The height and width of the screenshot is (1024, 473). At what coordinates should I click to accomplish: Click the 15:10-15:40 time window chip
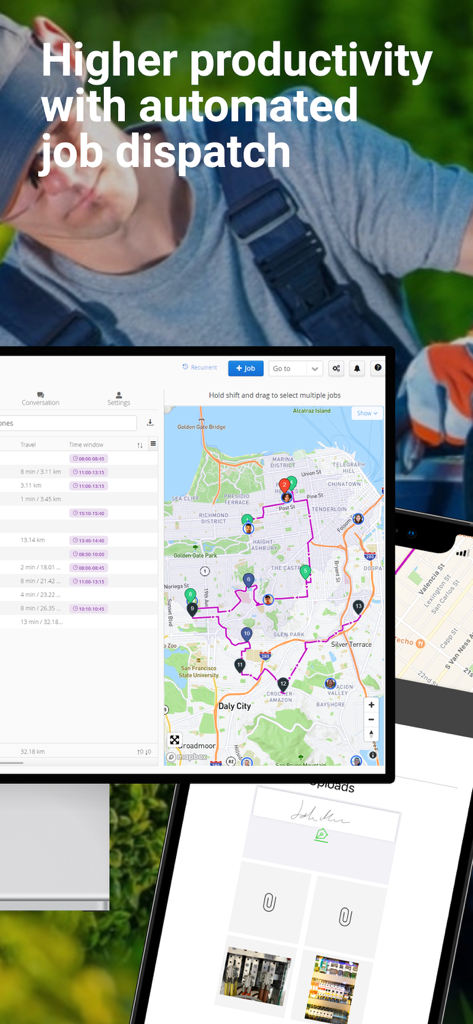[88, 513]
